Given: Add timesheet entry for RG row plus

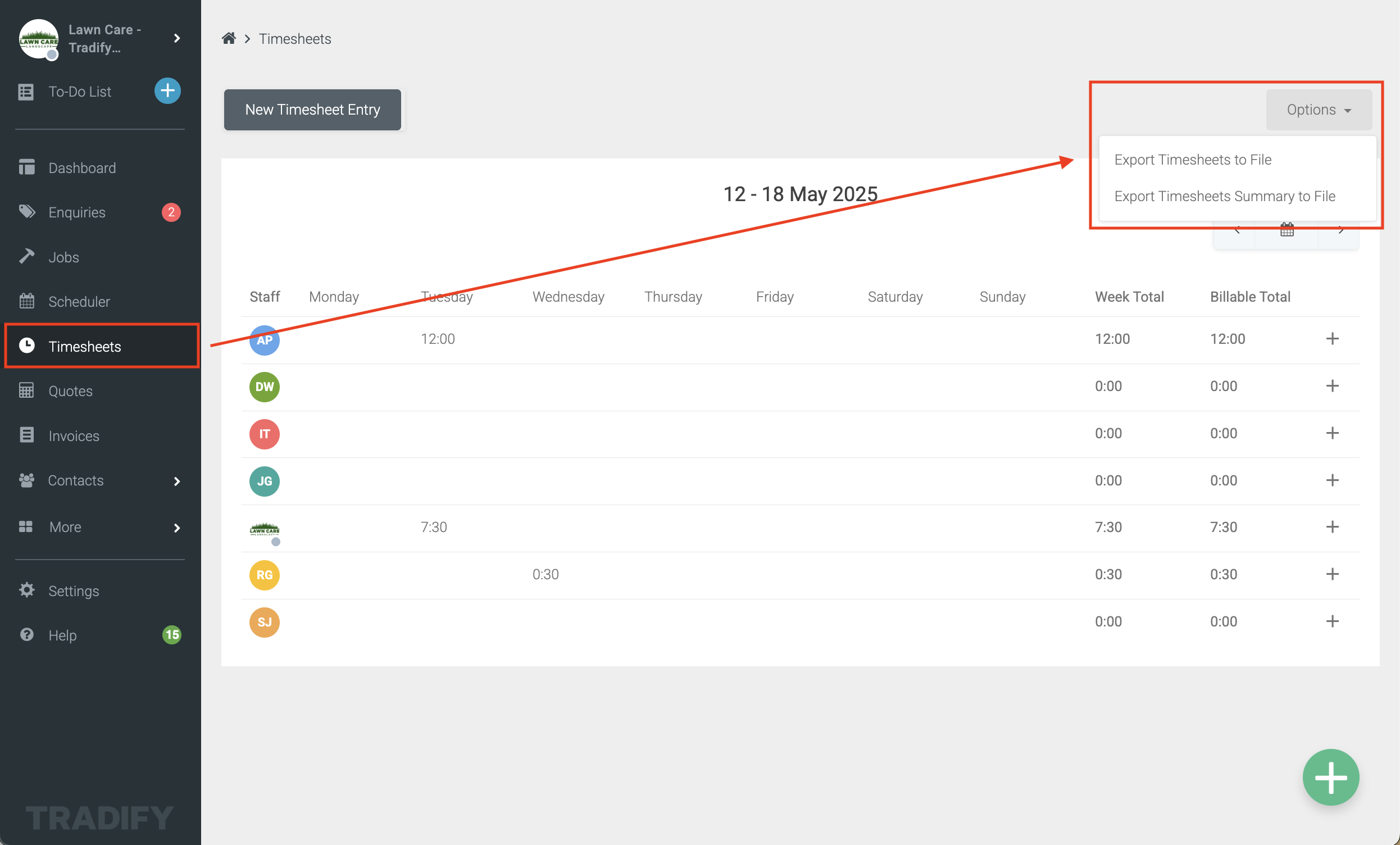Looking at the screenshot, I should click(x=1332, y=574).
